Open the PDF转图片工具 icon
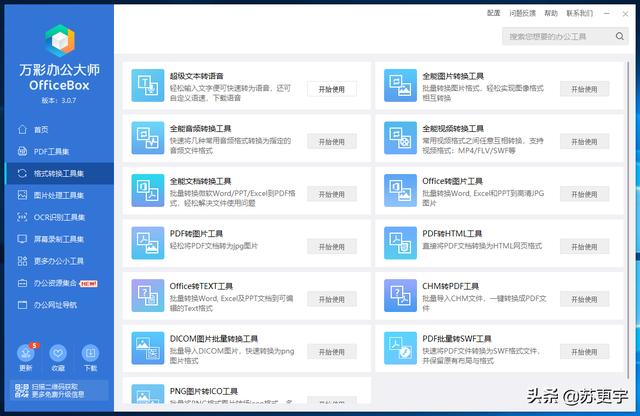Viewport: 640px width, 416px height. (148, 243)
